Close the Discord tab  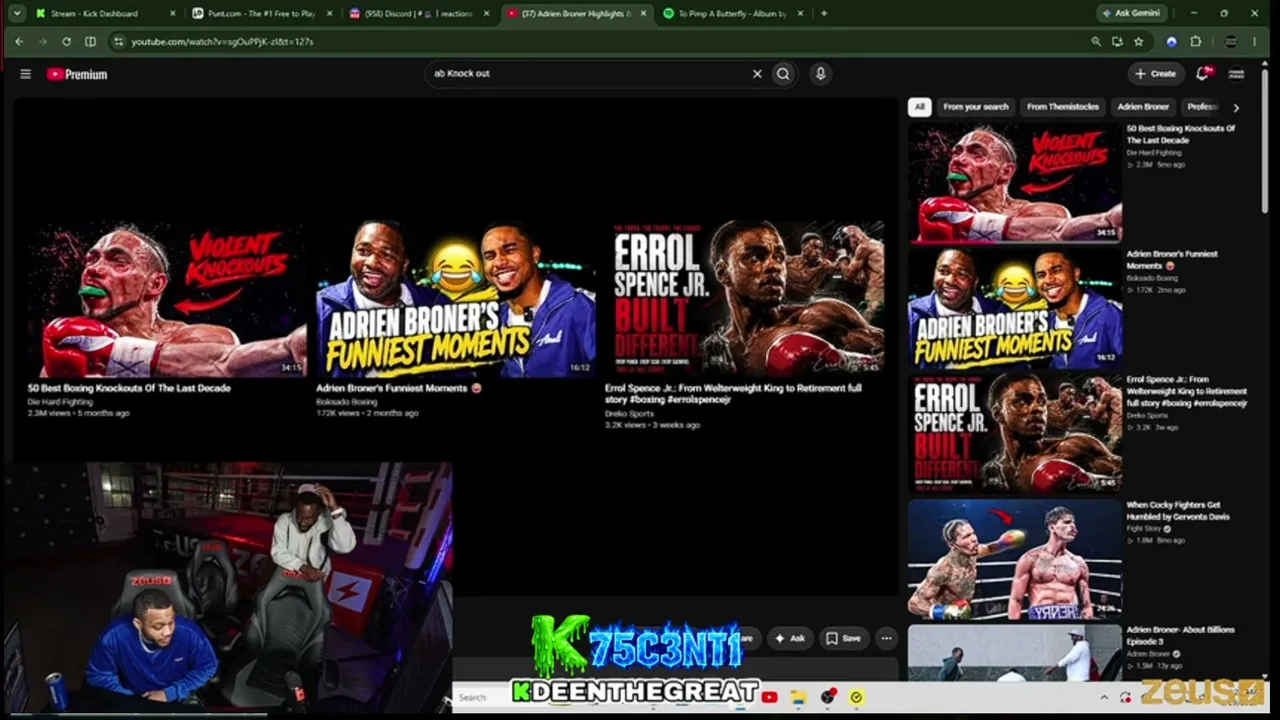click(487, 14)
